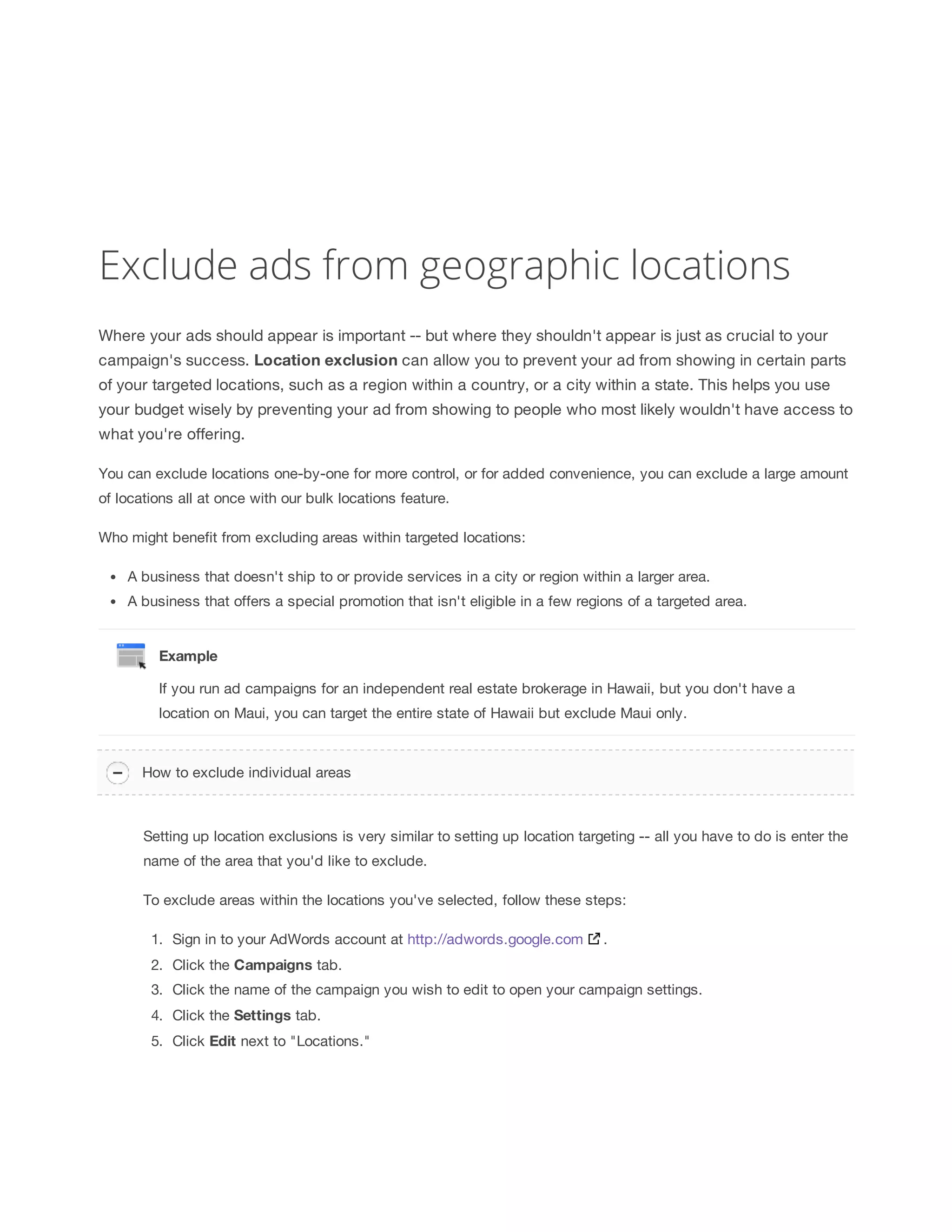Click the bold 'Location exclusion' term
The height and width of the screenshot is (1232, 952).
[325, 360]
